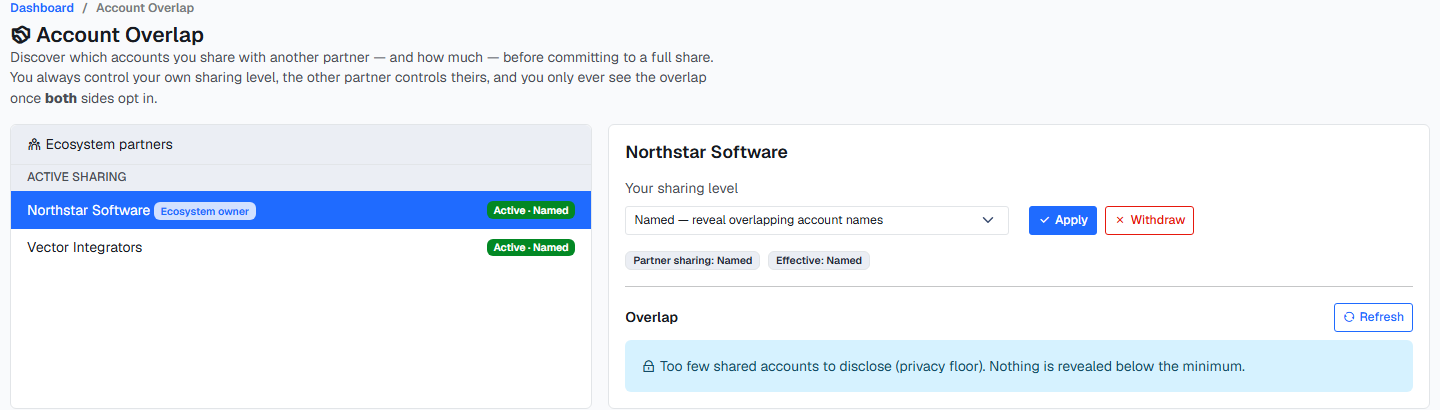Open the Dashboard breadcrumb link

(42, 8)
